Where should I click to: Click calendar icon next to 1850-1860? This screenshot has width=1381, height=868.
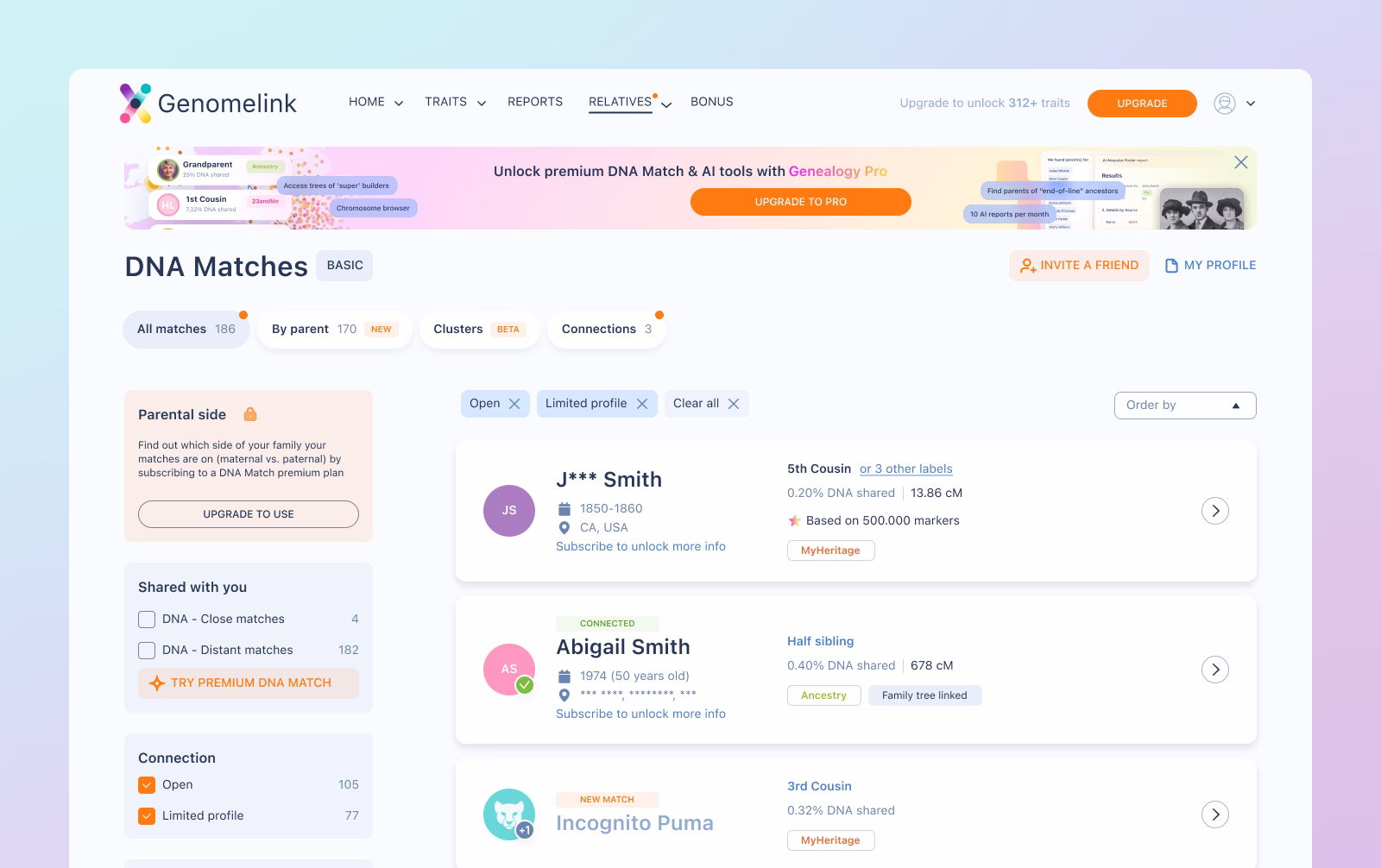564,509
